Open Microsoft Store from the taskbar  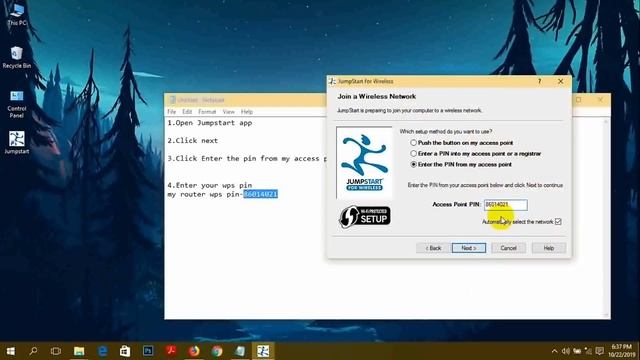(x=125, y=351)
